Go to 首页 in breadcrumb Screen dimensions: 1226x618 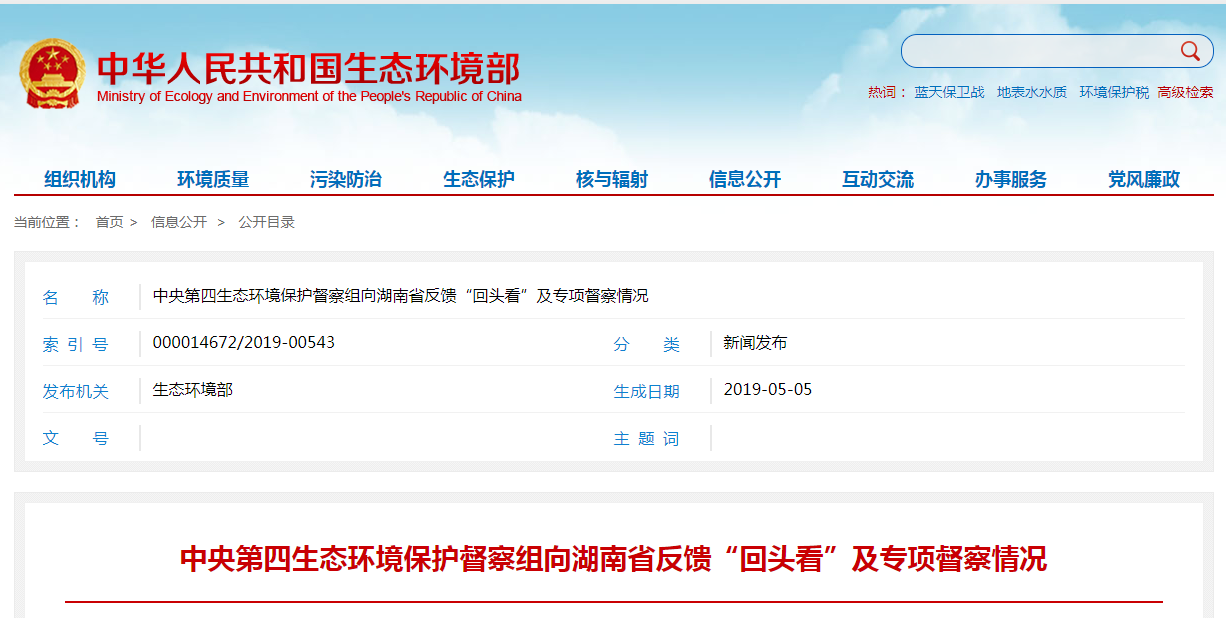coord(109,222)
